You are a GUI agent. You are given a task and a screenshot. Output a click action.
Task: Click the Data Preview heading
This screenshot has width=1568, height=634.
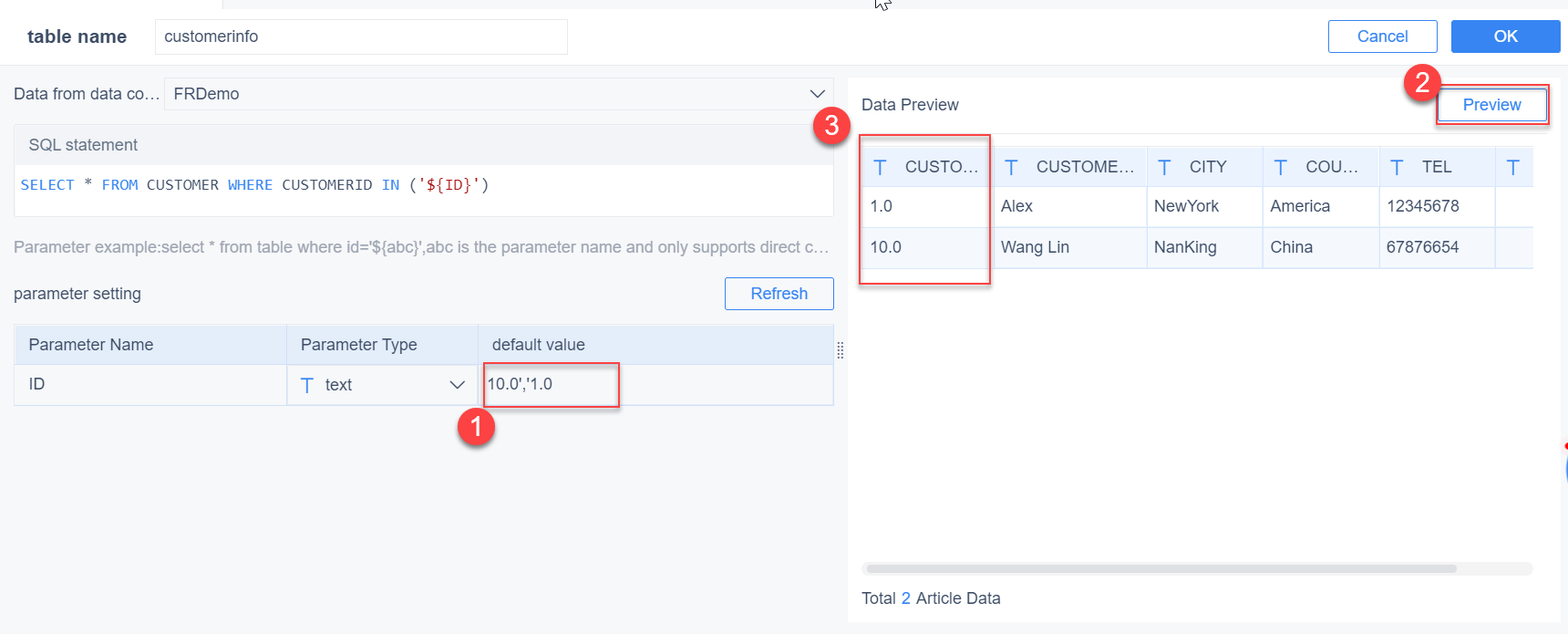click(x=910, y=105)
